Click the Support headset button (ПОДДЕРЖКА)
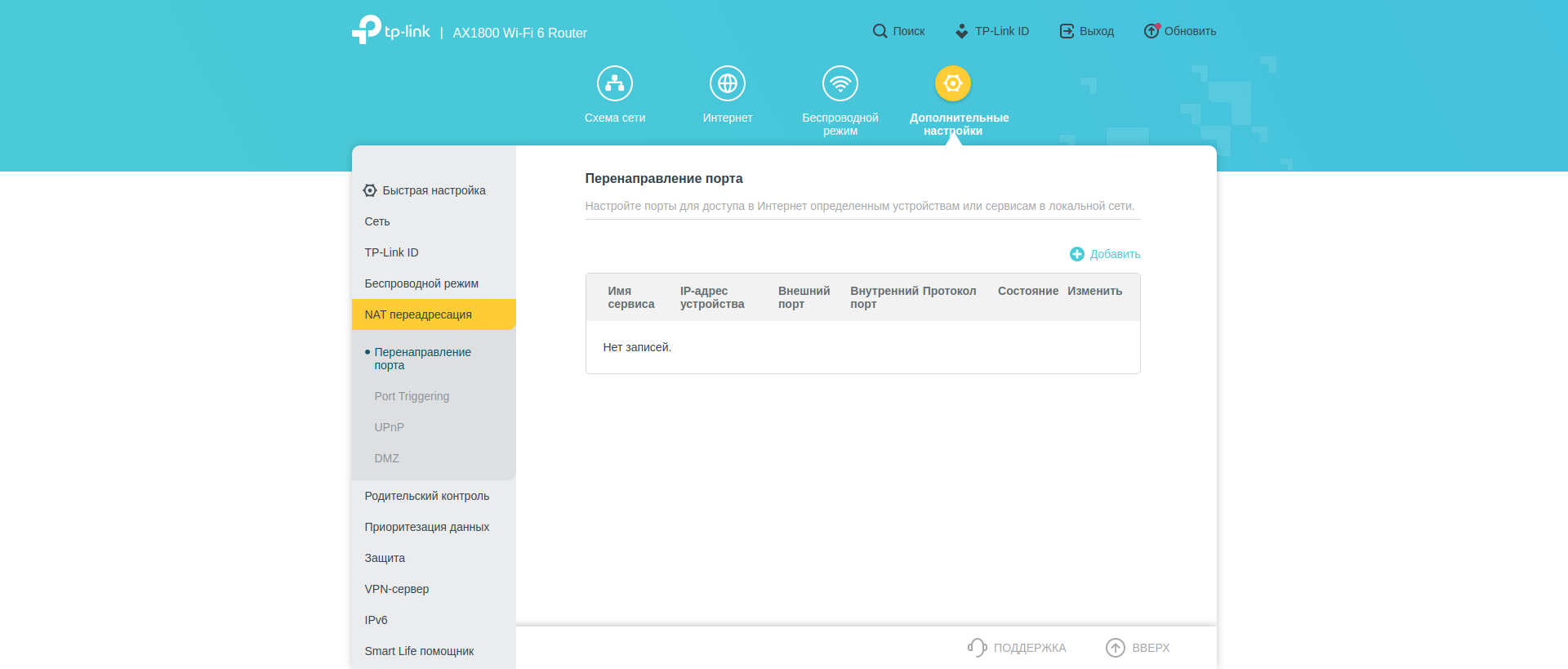1568x669 pixels. [x=1017, y=648]
